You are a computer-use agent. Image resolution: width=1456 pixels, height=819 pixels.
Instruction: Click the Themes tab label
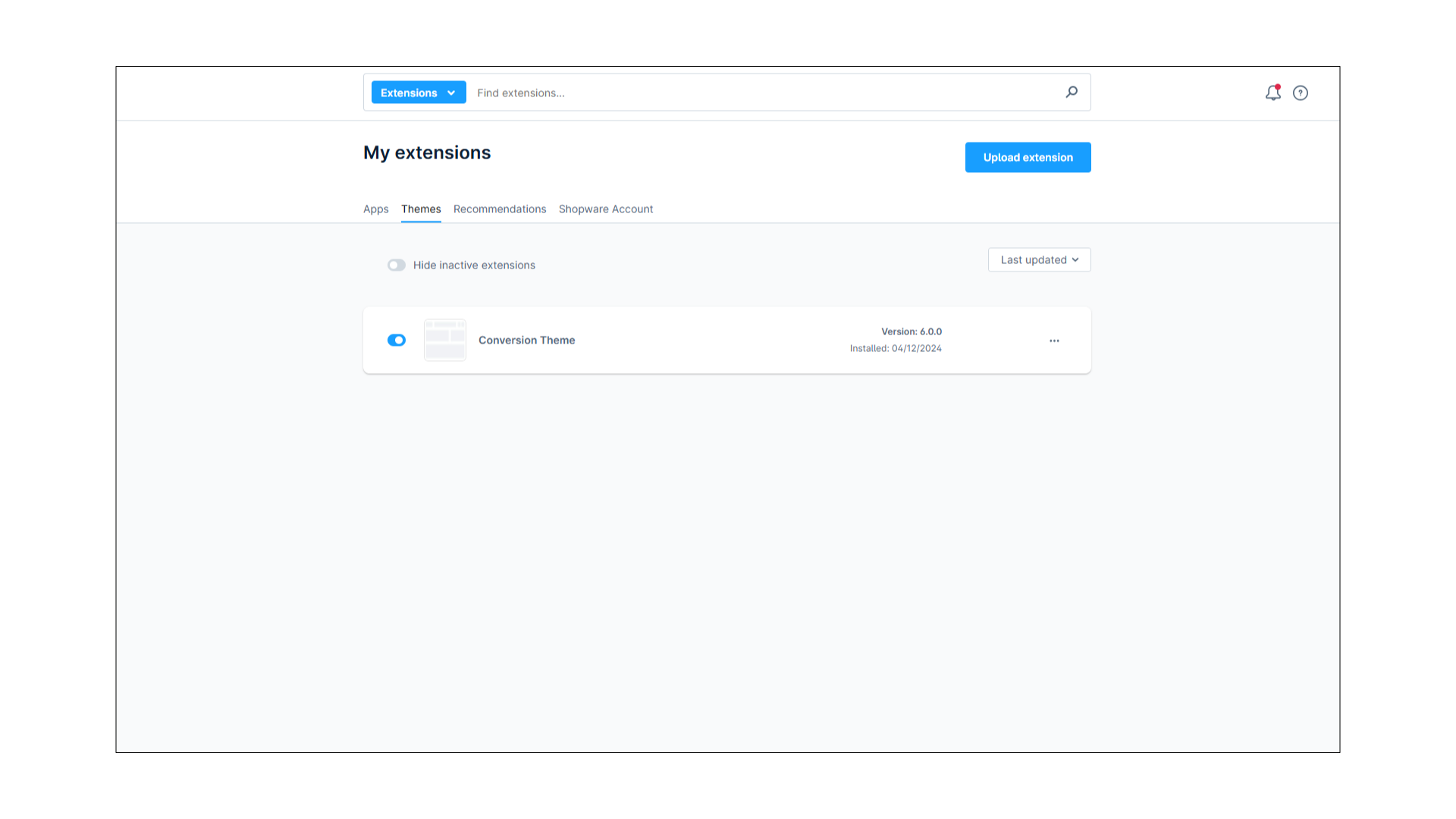[421, 209]
